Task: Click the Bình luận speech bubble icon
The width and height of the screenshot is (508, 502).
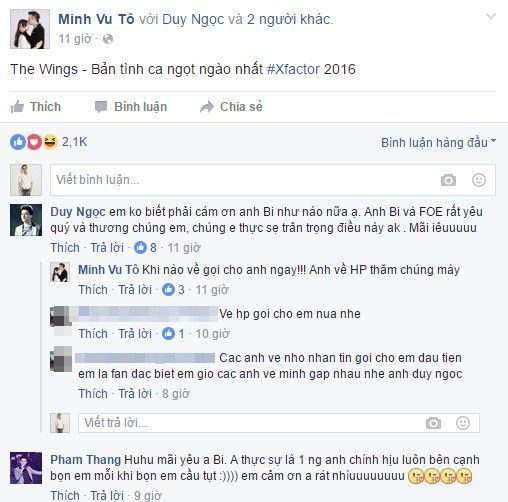Action: point(101,107)
